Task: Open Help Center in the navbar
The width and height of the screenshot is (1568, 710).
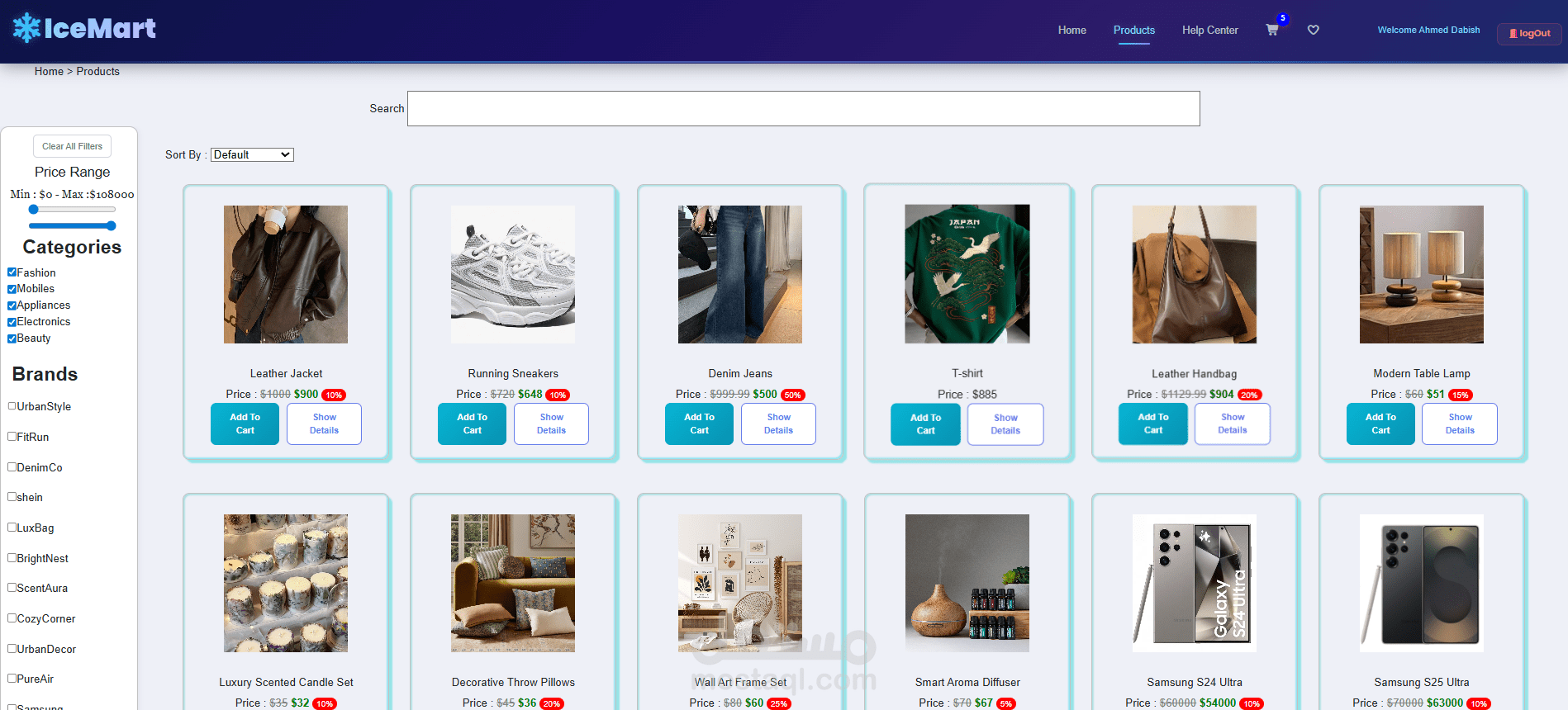Action: tap(1209, 30)
